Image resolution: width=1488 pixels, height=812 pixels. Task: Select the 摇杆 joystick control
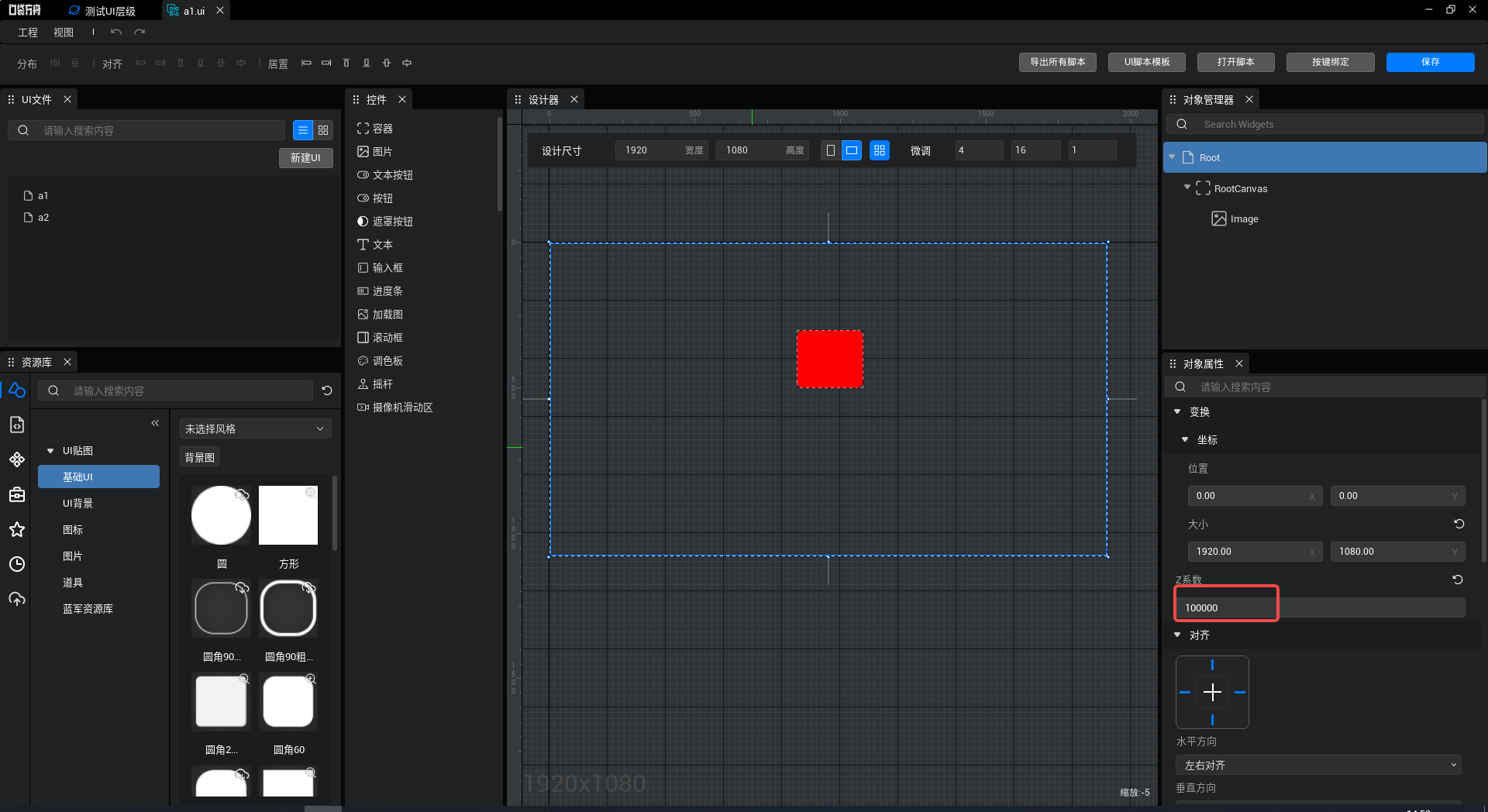click(x=375, y=384)
